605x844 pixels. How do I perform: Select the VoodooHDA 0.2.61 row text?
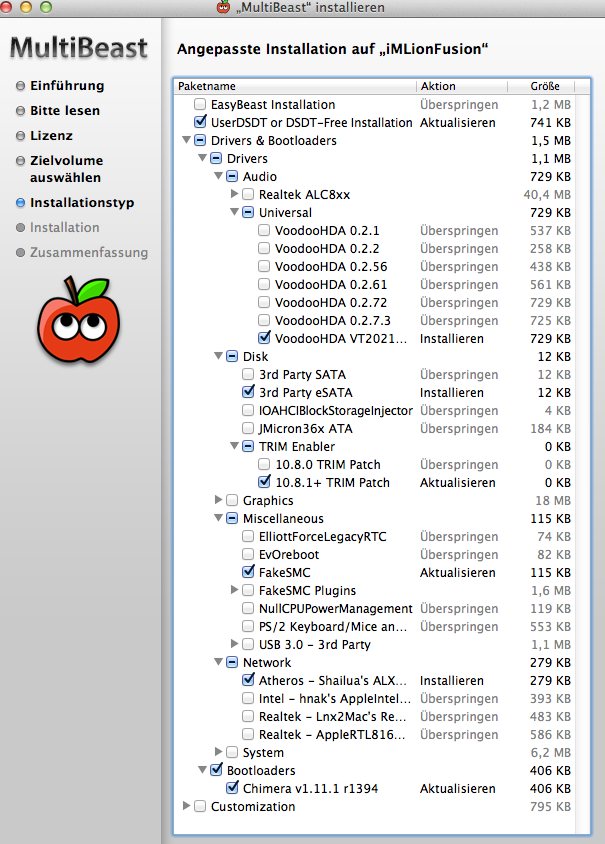click(331, 284)
